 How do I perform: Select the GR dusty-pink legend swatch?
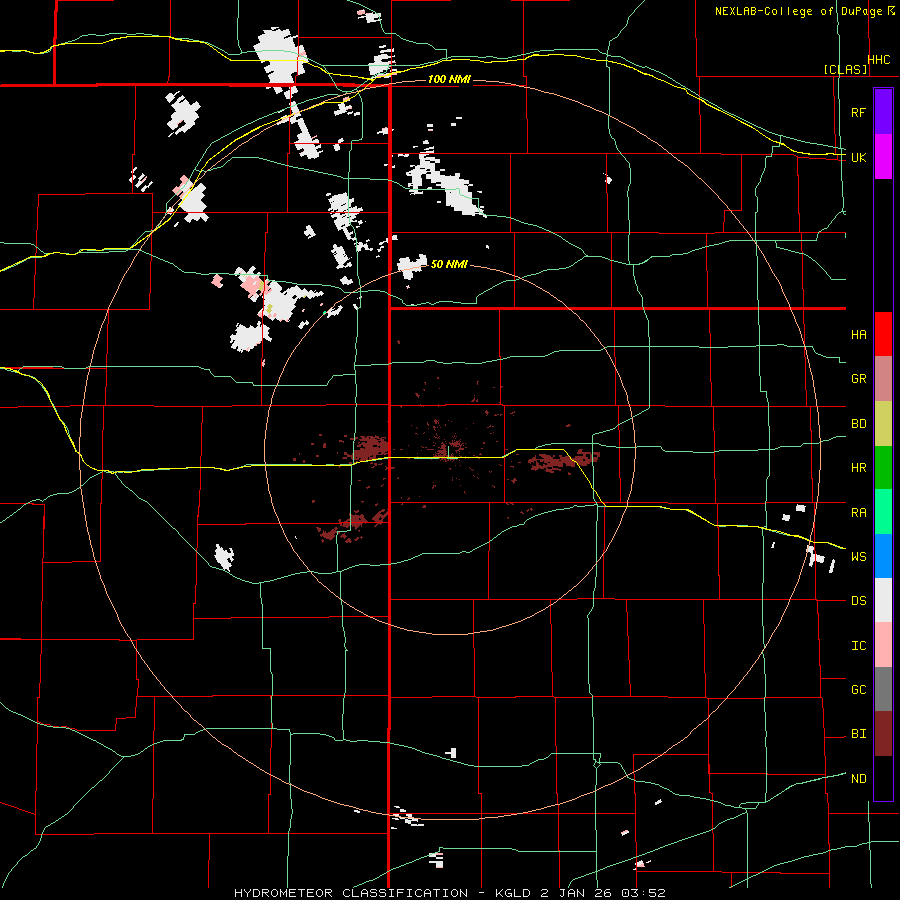pos(883,379)
